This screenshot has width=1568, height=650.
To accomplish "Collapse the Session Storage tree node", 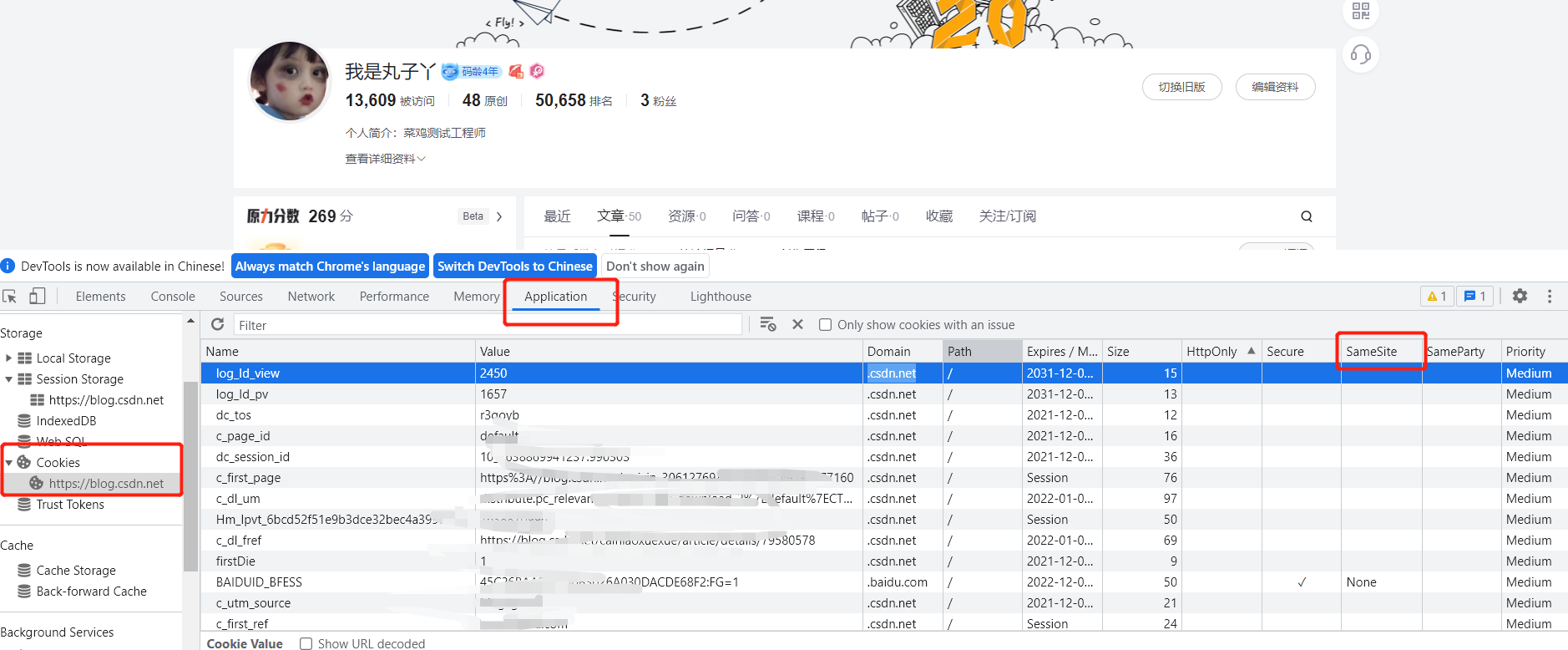I will [8, 378].
